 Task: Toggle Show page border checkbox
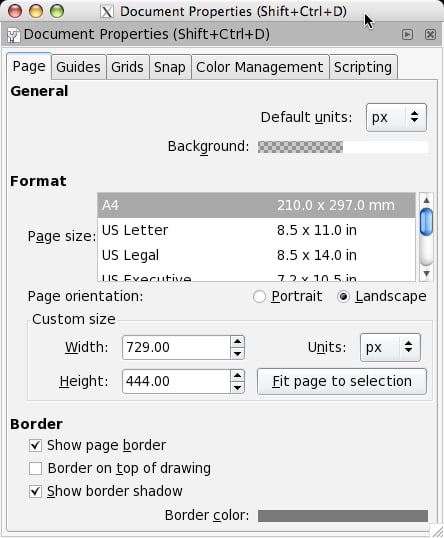click(x=35, y=445)
